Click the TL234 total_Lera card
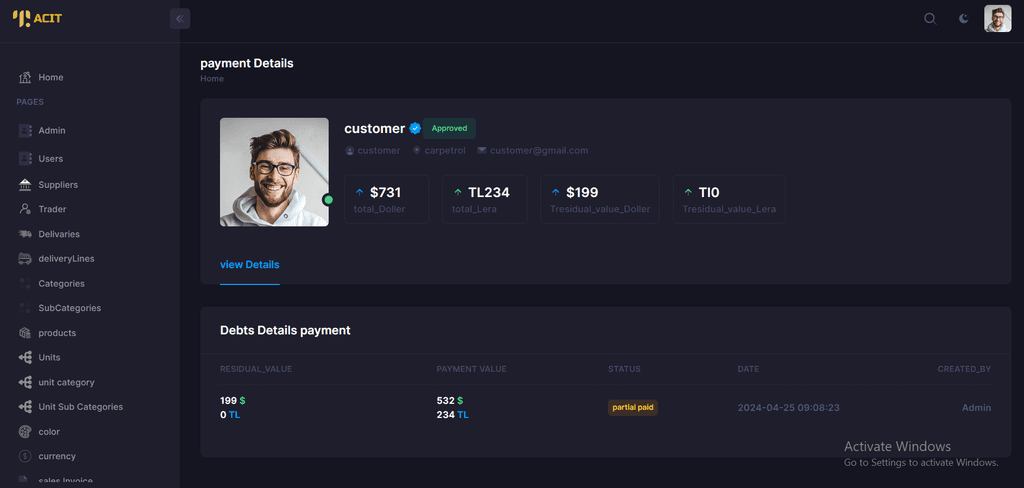 (x=485, y=199)
